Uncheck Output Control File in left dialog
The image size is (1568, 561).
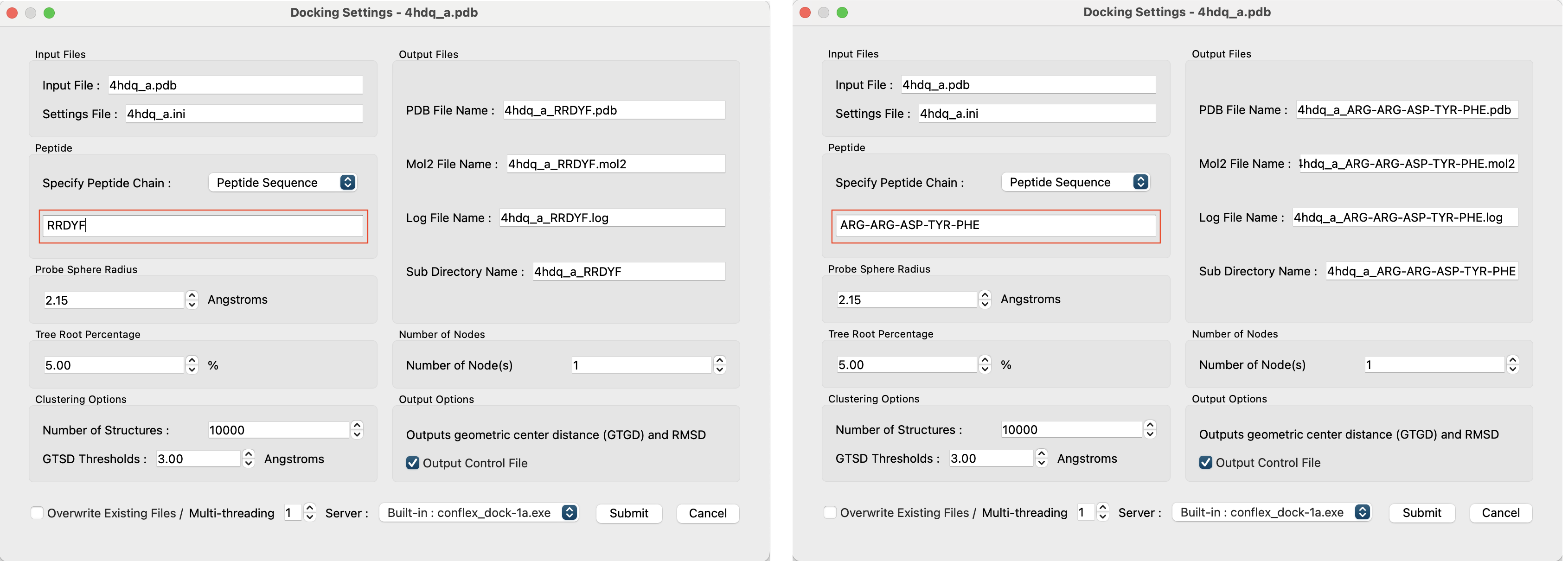coord(413,462)
